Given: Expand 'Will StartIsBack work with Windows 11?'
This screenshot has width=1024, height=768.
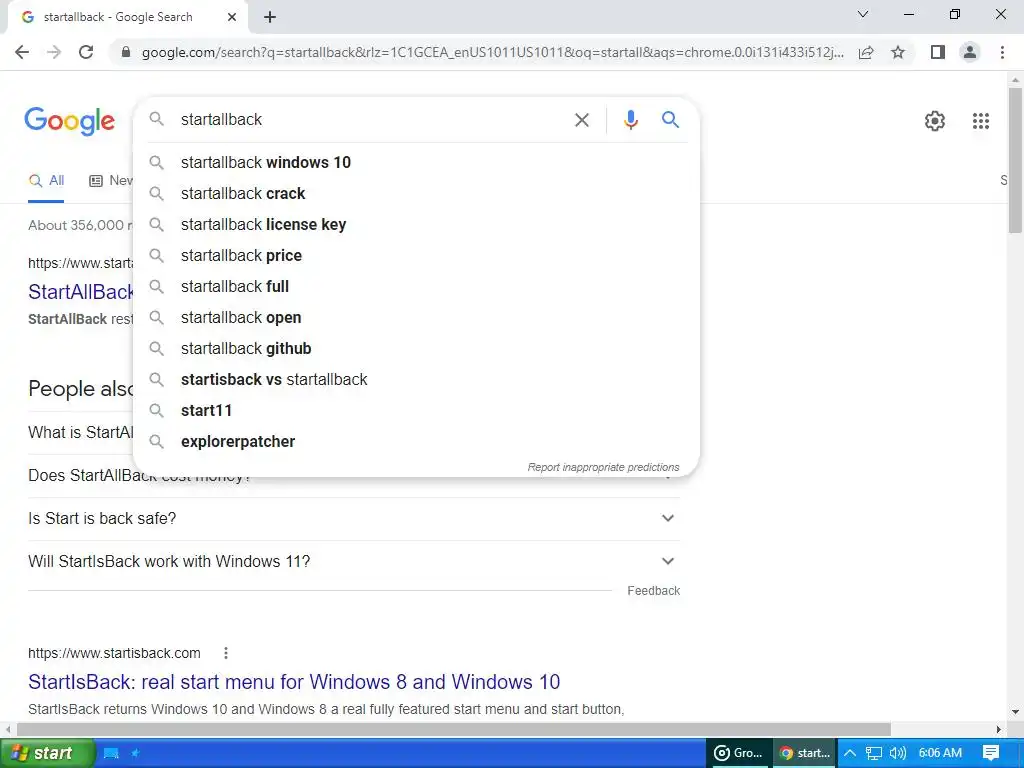Looking at the screenshot, I should [x=354, y=562].
